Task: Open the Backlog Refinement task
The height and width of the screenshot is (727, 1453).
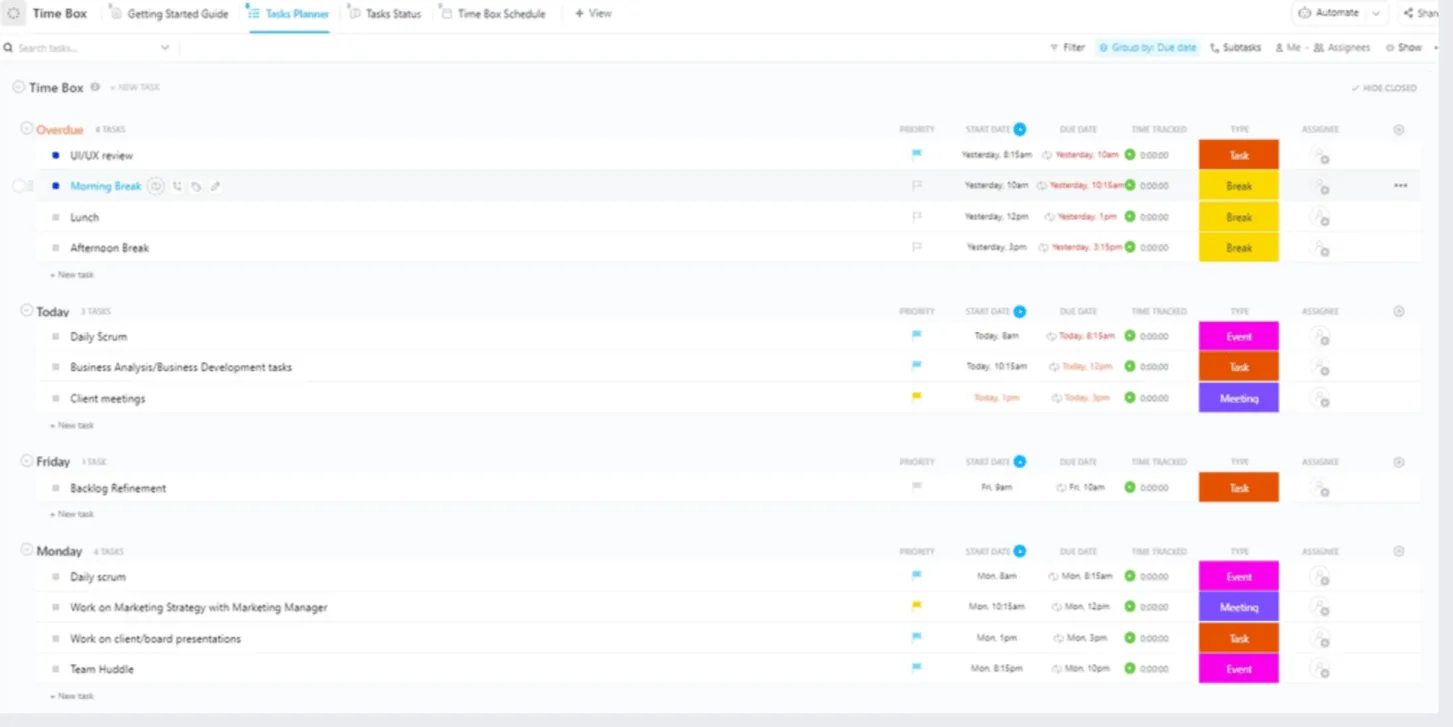Action: [118, 488]
